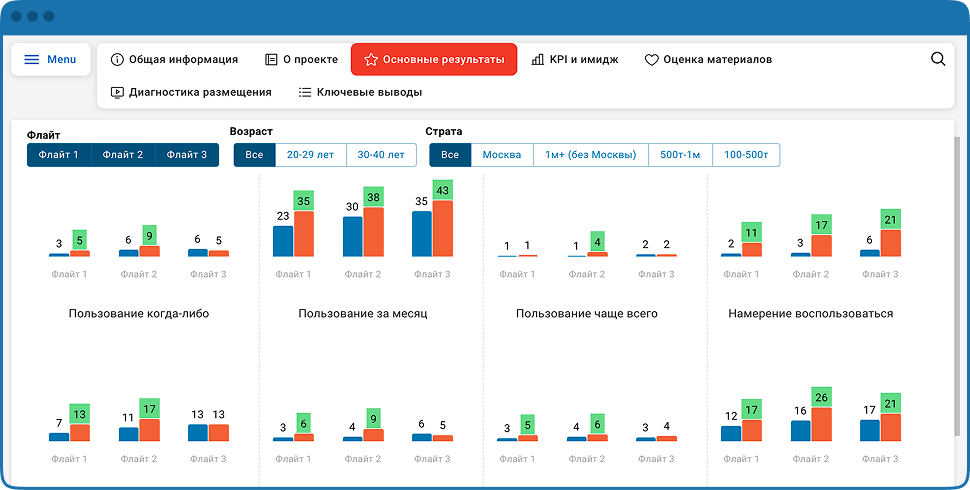Screen dimensions: 970x490
Task: Click the heart icon beside Оценка материалов
Action: click(651, 60)
